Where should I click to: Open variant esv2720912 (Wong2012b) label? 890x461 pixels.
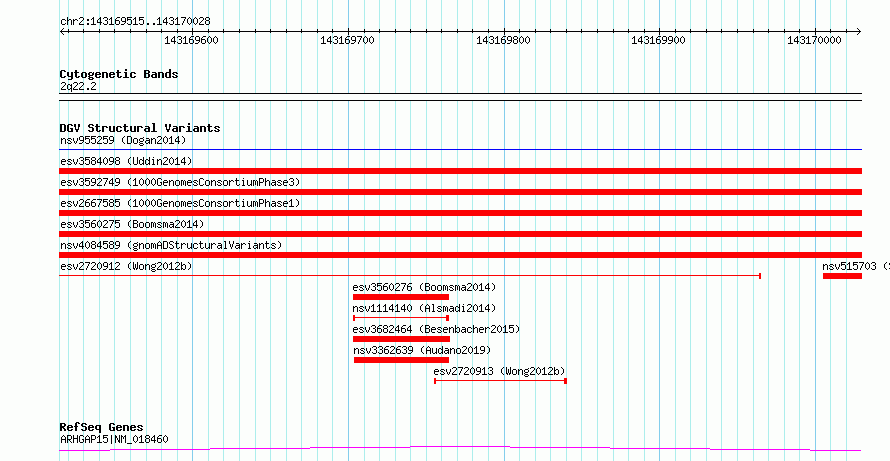click(126, 266)
